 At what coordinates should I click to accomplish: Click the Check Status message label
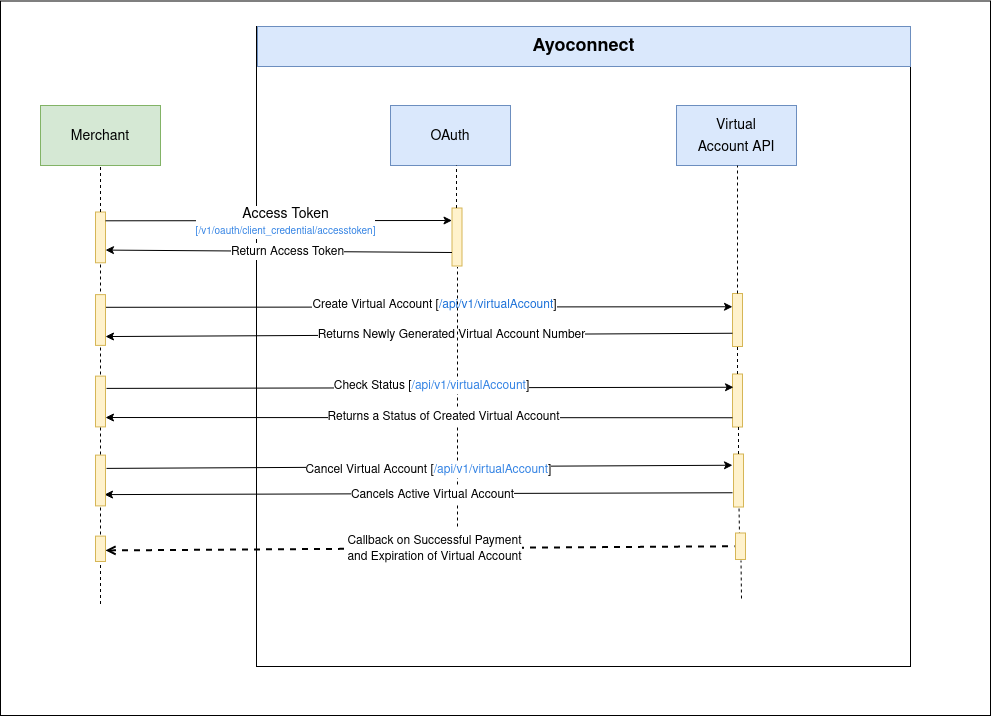(432, 385)
